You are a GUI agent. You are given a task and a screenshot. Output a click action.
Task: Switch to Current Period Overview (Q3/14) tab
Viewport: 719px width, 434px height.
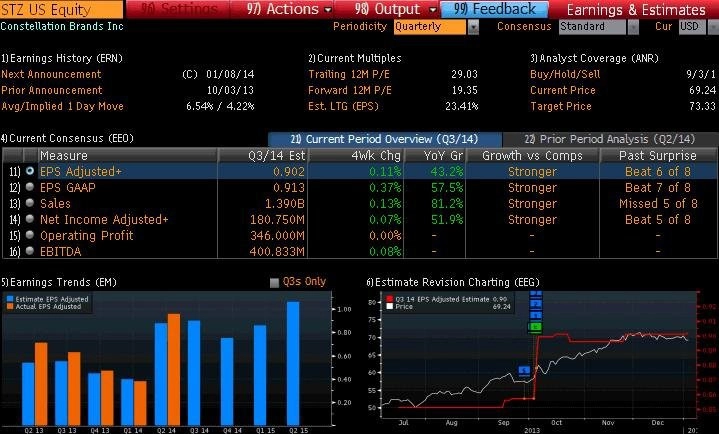[x=384, y=139]
